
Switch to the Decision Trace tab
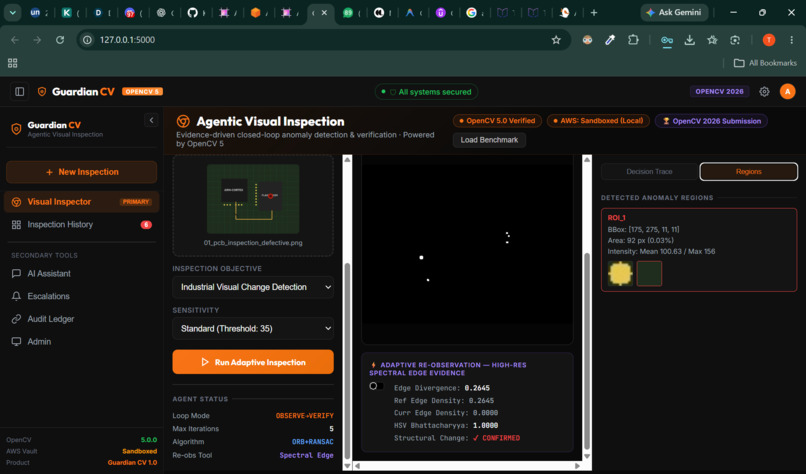pos(649,172)
